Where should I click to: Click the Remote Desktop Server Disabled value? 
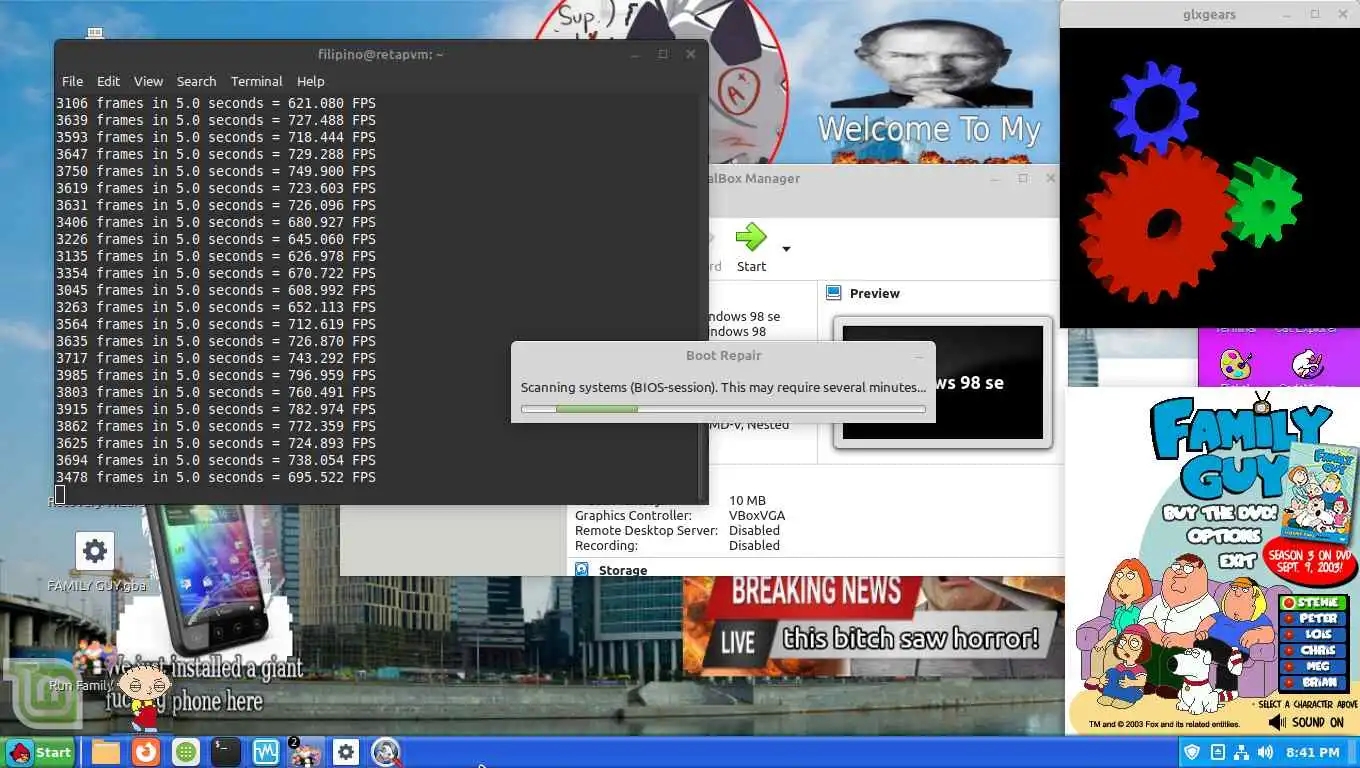[754, 530]
